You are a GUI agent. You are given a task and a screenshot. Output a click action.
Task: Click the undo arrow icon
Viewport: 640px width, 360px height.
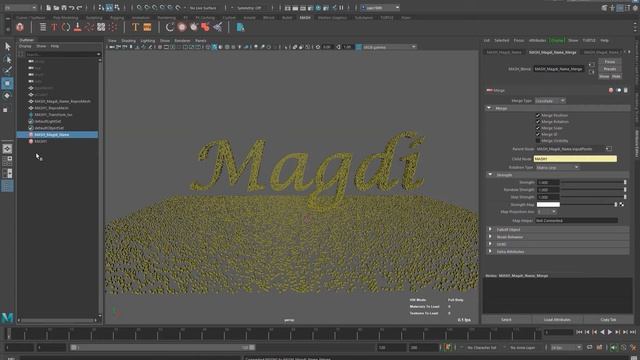[72, 7]
